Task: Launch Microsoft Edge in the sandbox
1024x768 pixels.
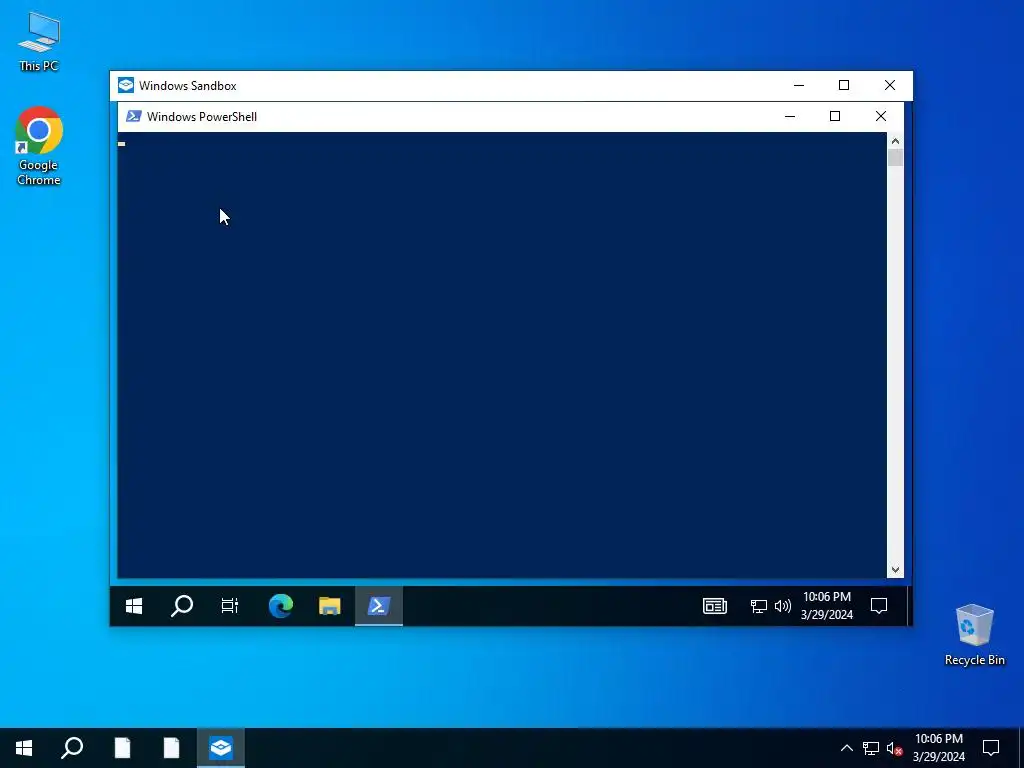Action: 281,606
